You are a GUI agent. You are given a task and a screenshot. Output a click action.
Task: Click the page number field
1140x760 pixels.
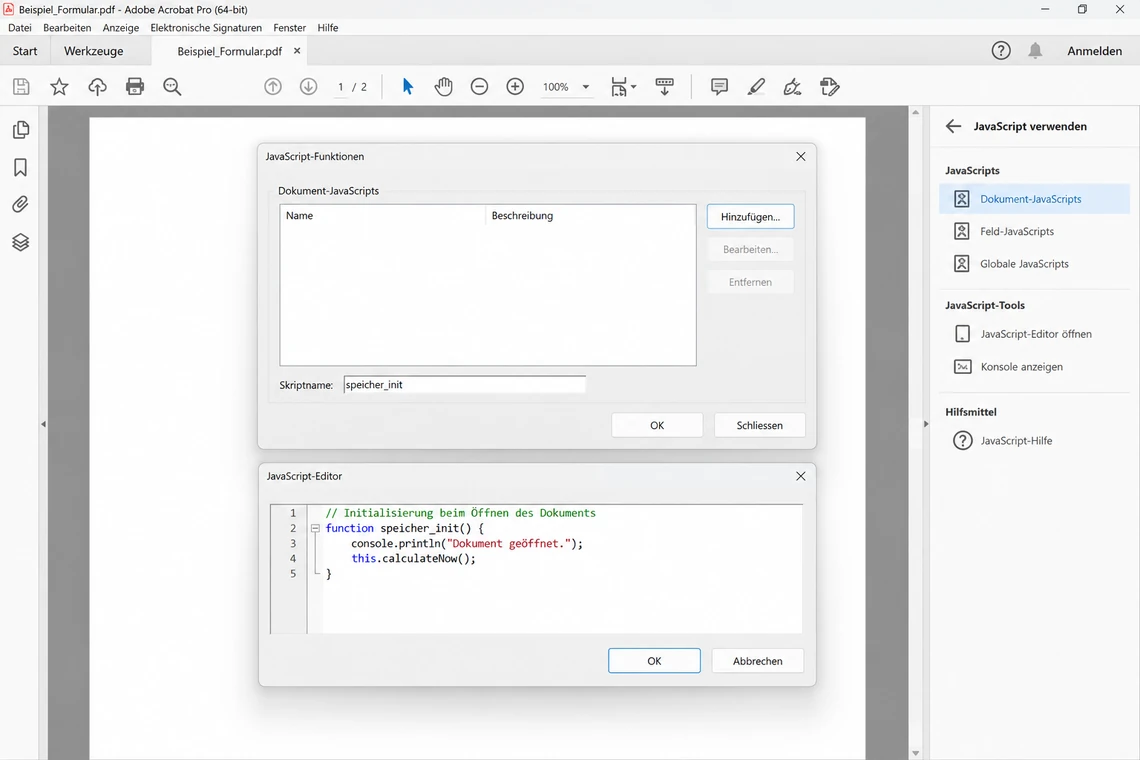340,87
